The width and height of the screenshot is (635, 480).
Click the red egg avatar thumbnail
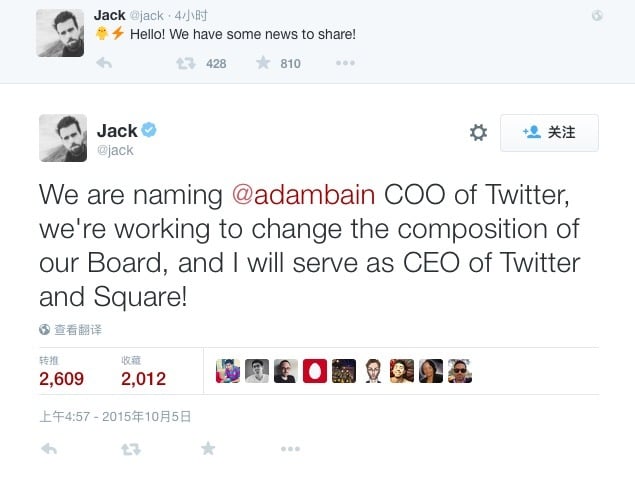point(315,371)
